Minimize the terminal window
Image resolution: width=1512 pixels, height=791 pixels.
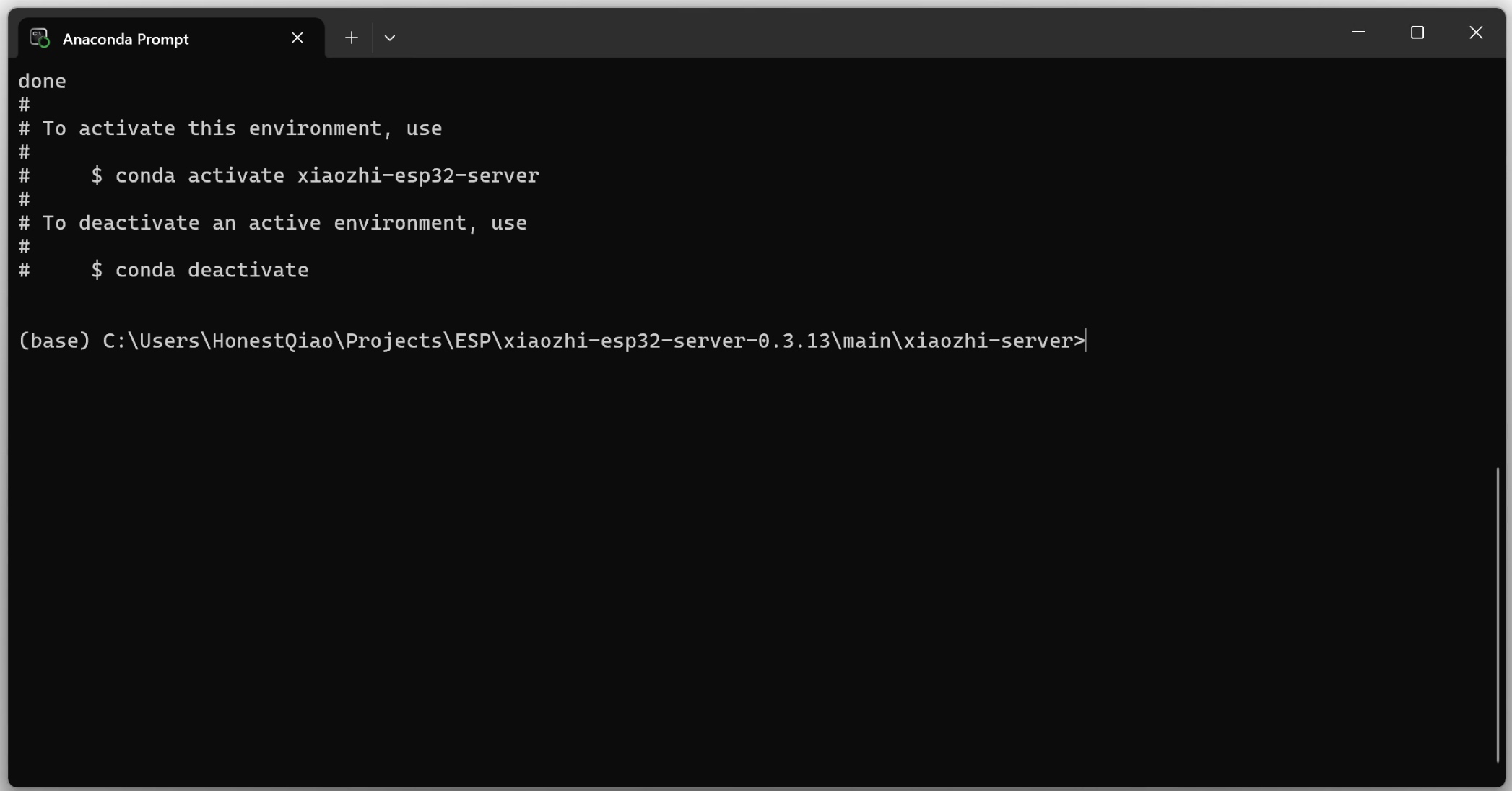click(1358, 32)
